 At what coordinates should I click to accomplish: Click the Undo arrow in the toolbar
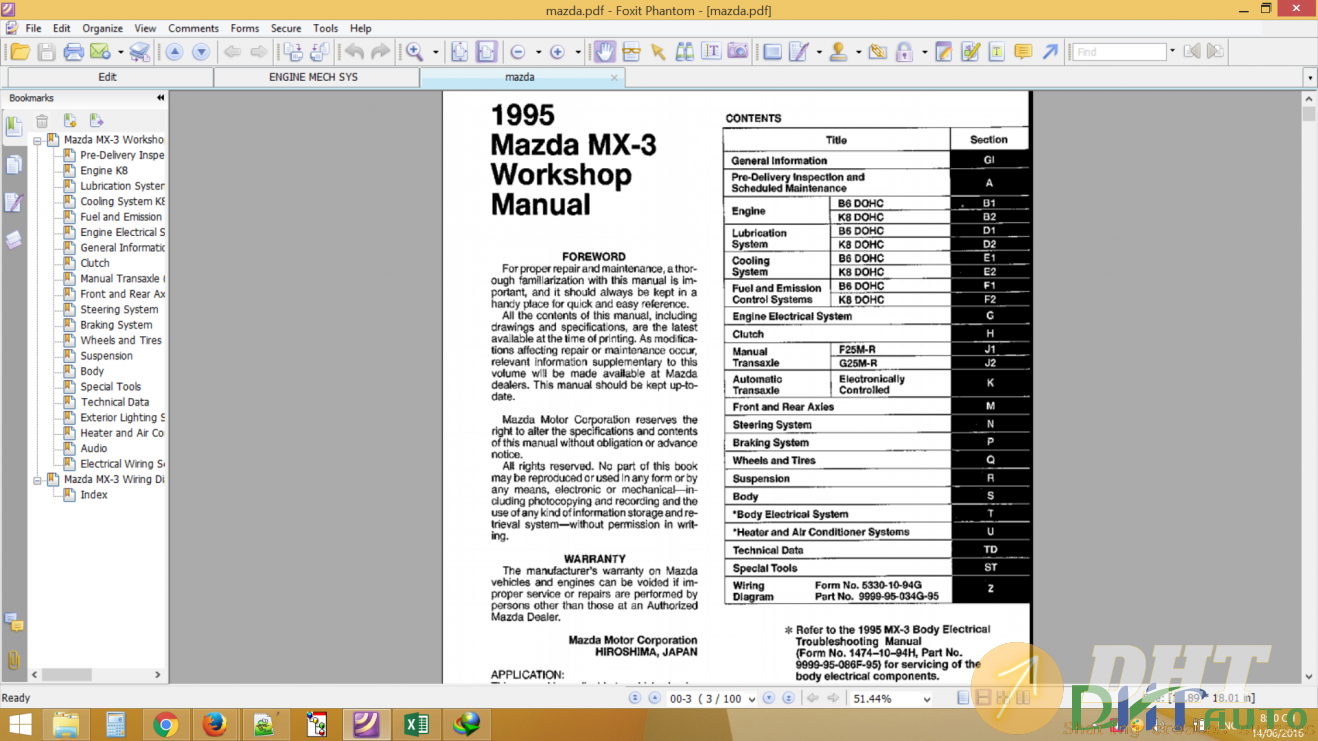tap(354, 52)
